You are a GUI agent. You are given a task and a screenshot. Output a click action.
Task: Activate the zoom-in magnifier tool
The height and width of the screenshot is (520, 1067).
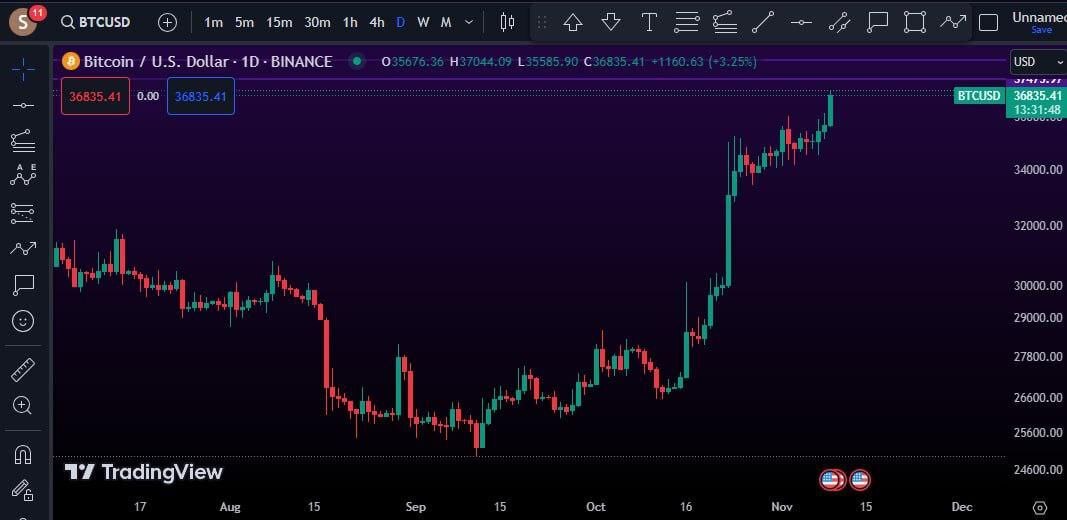click(x=23, y=406)
